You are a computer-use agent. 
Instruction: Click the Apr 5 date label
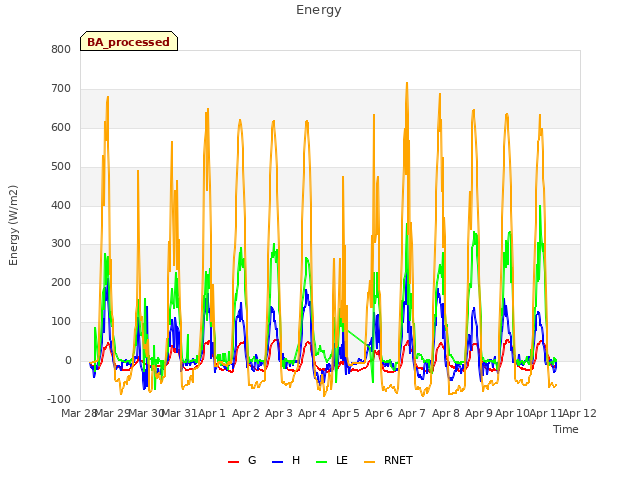tap(346, 413)
